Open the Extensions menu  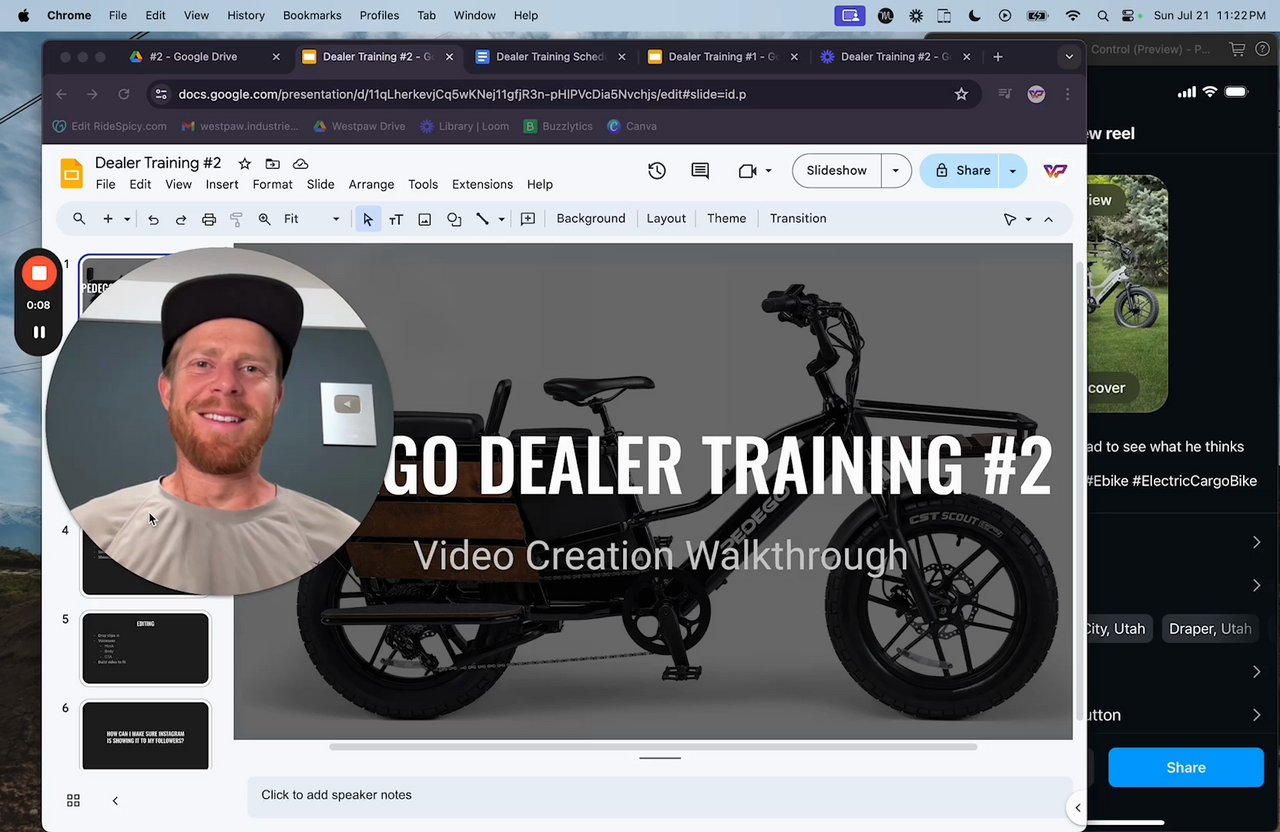pyautogui.click(x=482, y=185)
